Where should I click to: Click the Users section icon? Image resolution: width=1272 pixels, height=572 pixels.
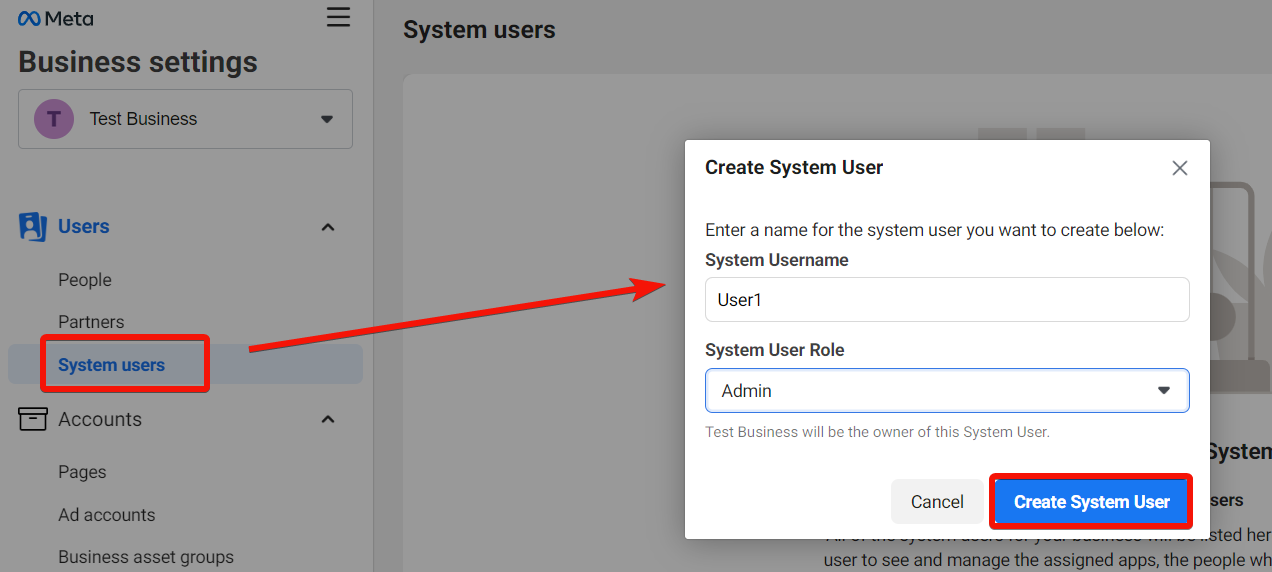click(33, 227)
